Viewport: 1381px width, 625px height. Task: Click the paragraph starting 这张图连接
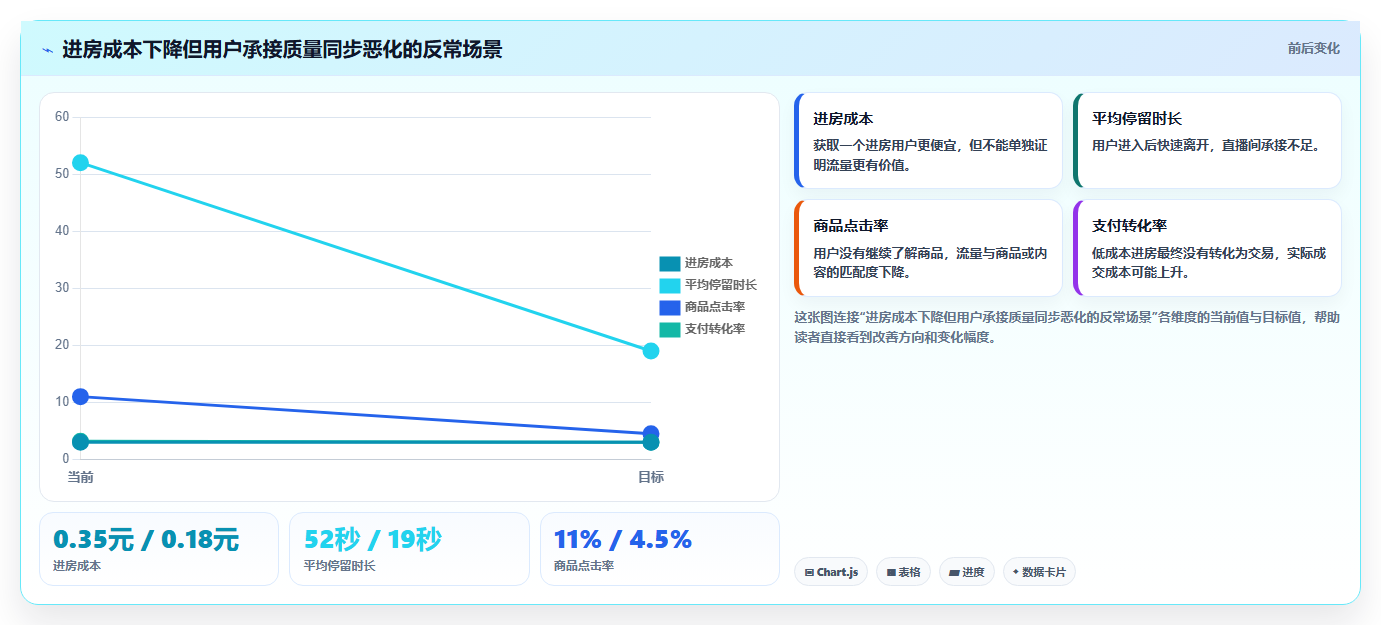(x=1067, y=327)
